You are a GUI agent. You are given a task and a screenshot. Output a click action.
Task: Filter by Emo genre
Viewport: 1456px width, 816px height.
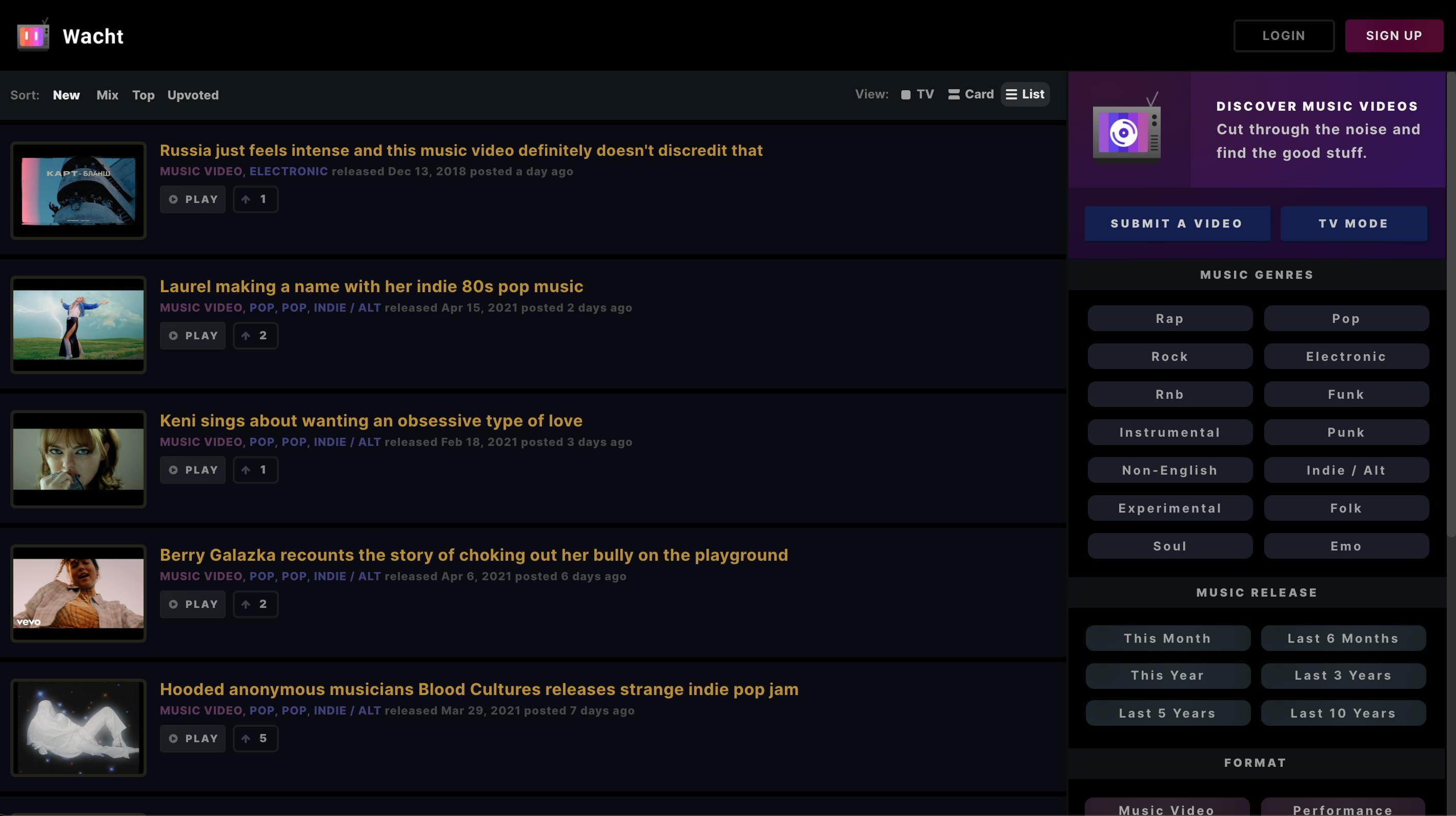click(1346, 546)
